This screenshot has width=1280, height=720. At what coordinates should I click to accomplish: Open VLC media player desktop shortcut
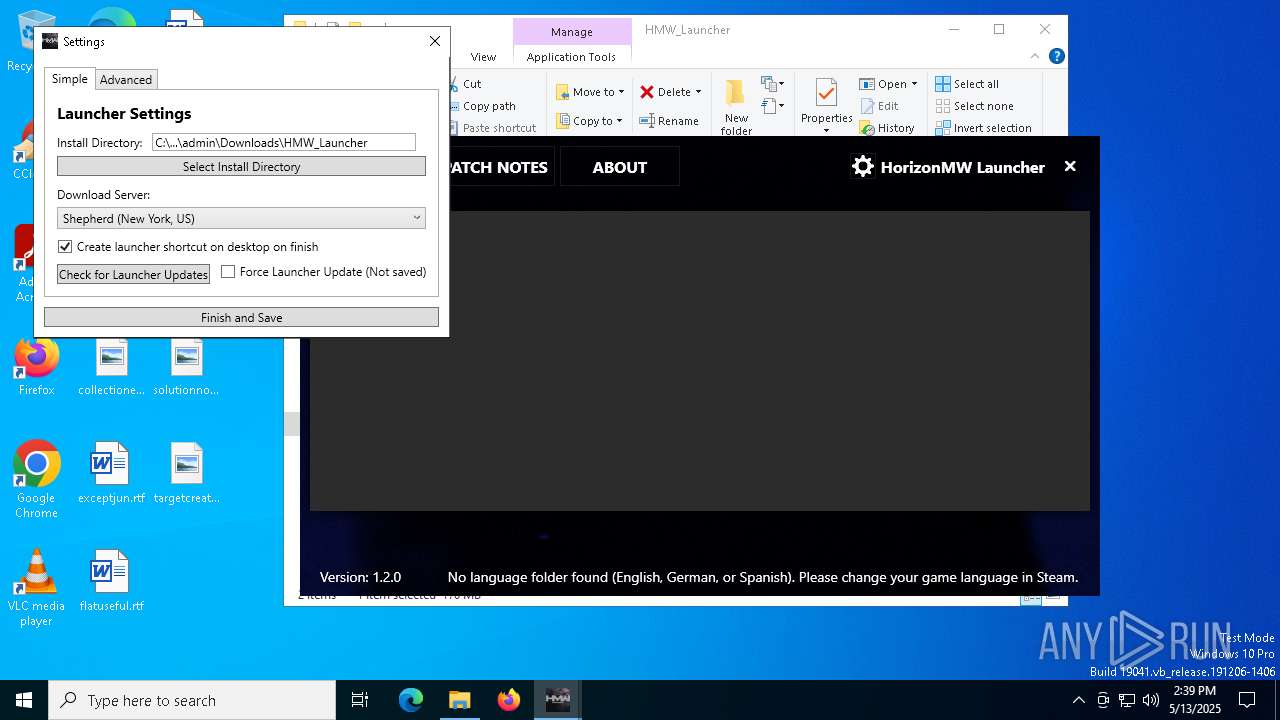tap(37, 587)
